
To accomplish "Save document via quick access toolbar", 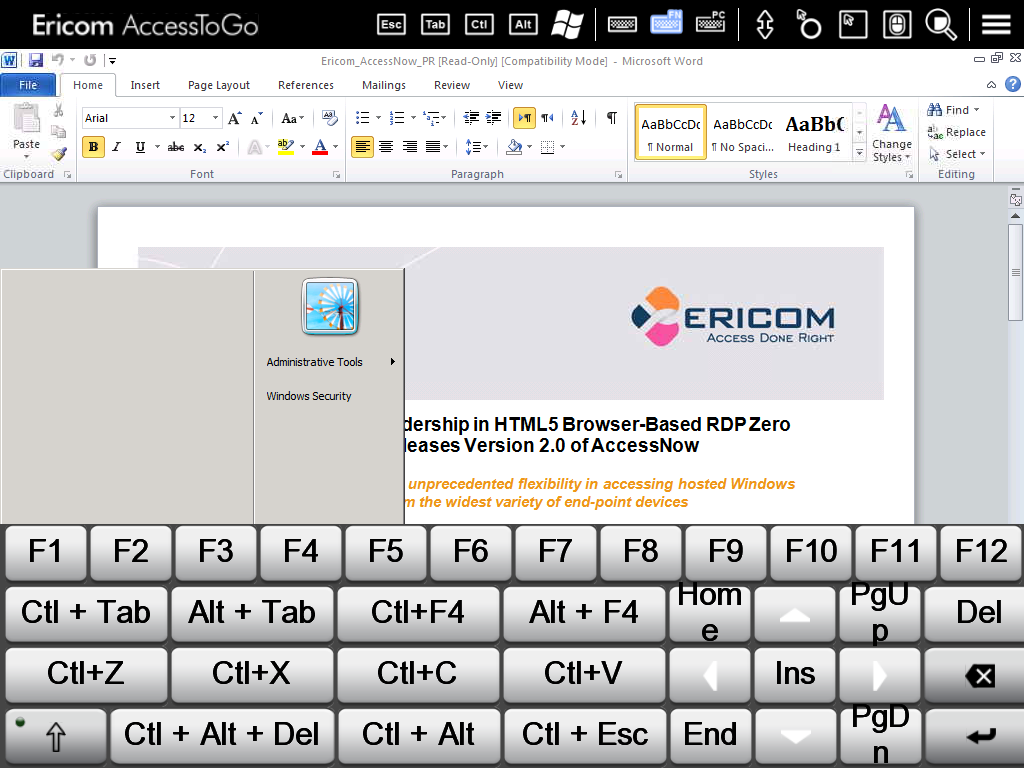I will click(35, 61).
